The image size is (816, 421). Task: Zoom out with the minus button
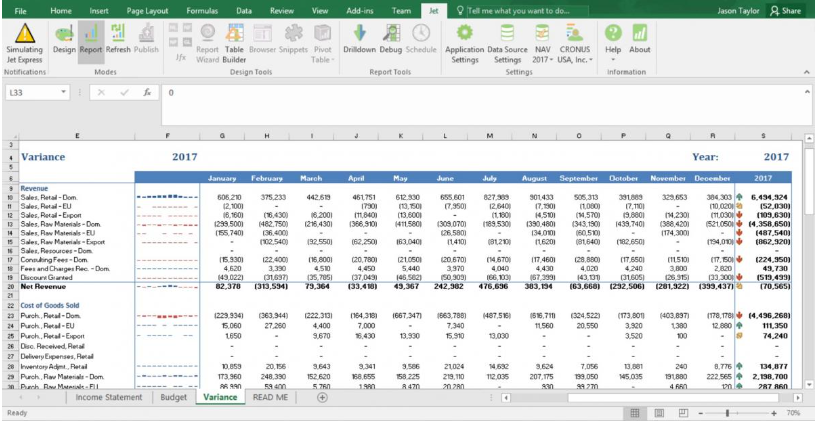[x=700, y=413]
